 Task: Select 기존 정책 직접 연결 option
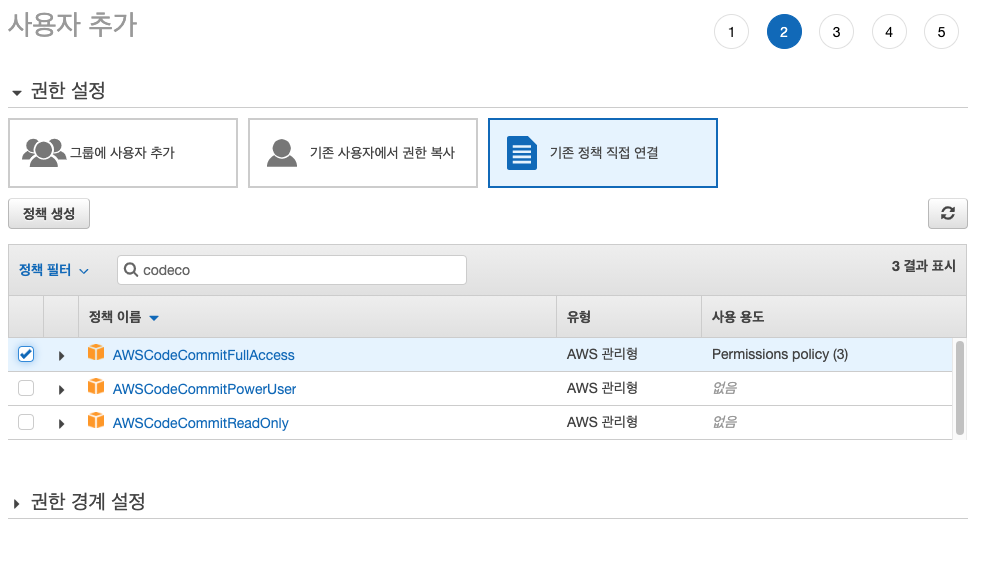pyautogui.click(x=602, y=153)
